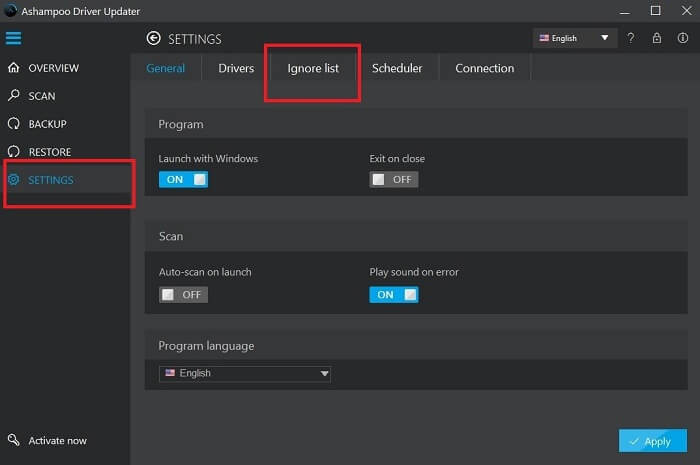This screenshot has width=700, height=465.
Task: Enable Auto-scan on launch switch
Action: tap(183, 295)
